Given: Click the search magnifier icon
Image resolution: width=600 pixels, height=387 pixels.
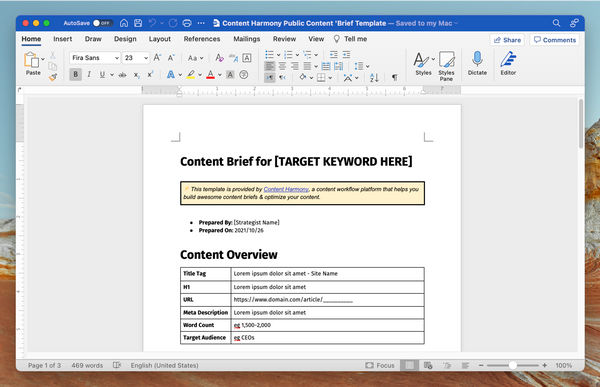Looking at the screenshot, I should point(556,23).
